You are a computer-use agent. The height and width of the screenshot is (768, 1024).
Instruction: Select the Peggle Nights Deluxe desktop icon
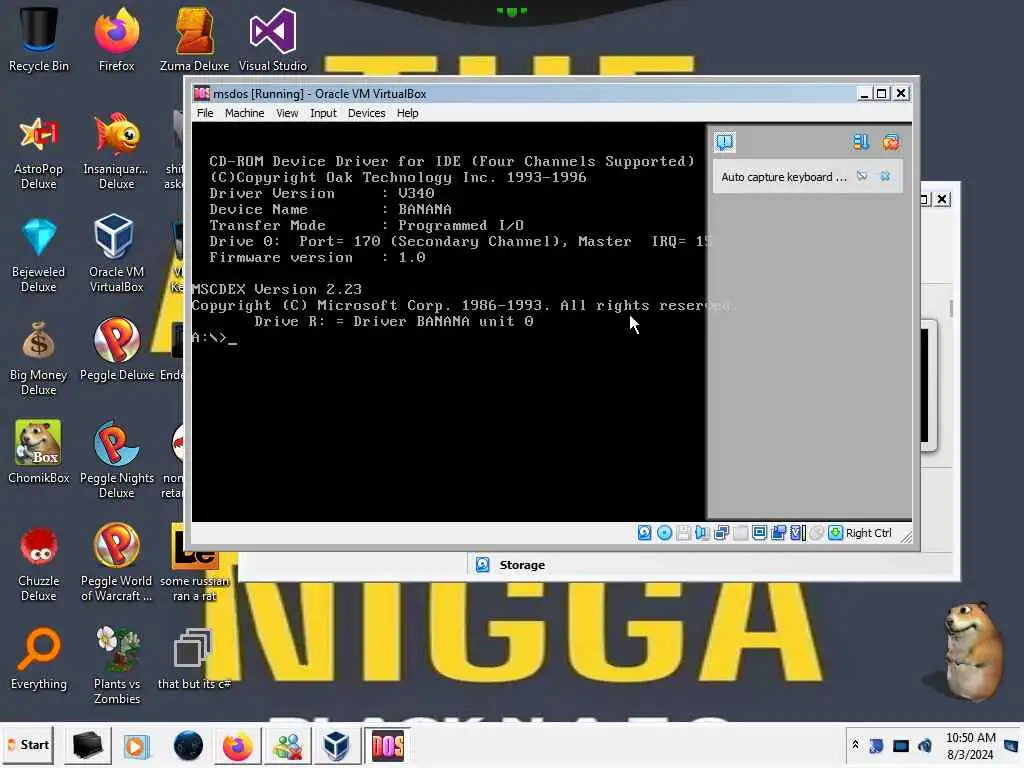coord(116,460)
